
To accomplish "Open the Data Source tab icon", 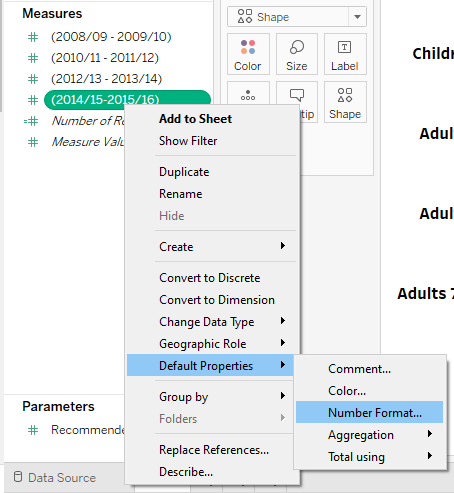I will (18, 477).
